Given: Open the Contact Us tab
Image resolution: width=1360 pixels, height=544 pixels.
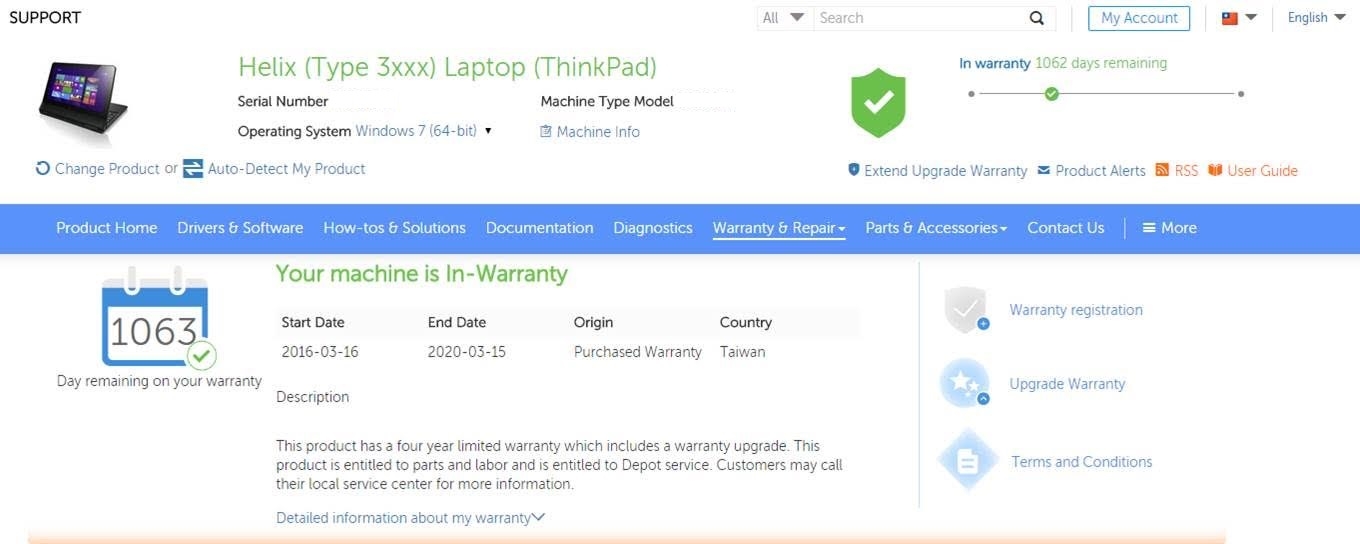Looking at the screenshot, I should 1066,228.
